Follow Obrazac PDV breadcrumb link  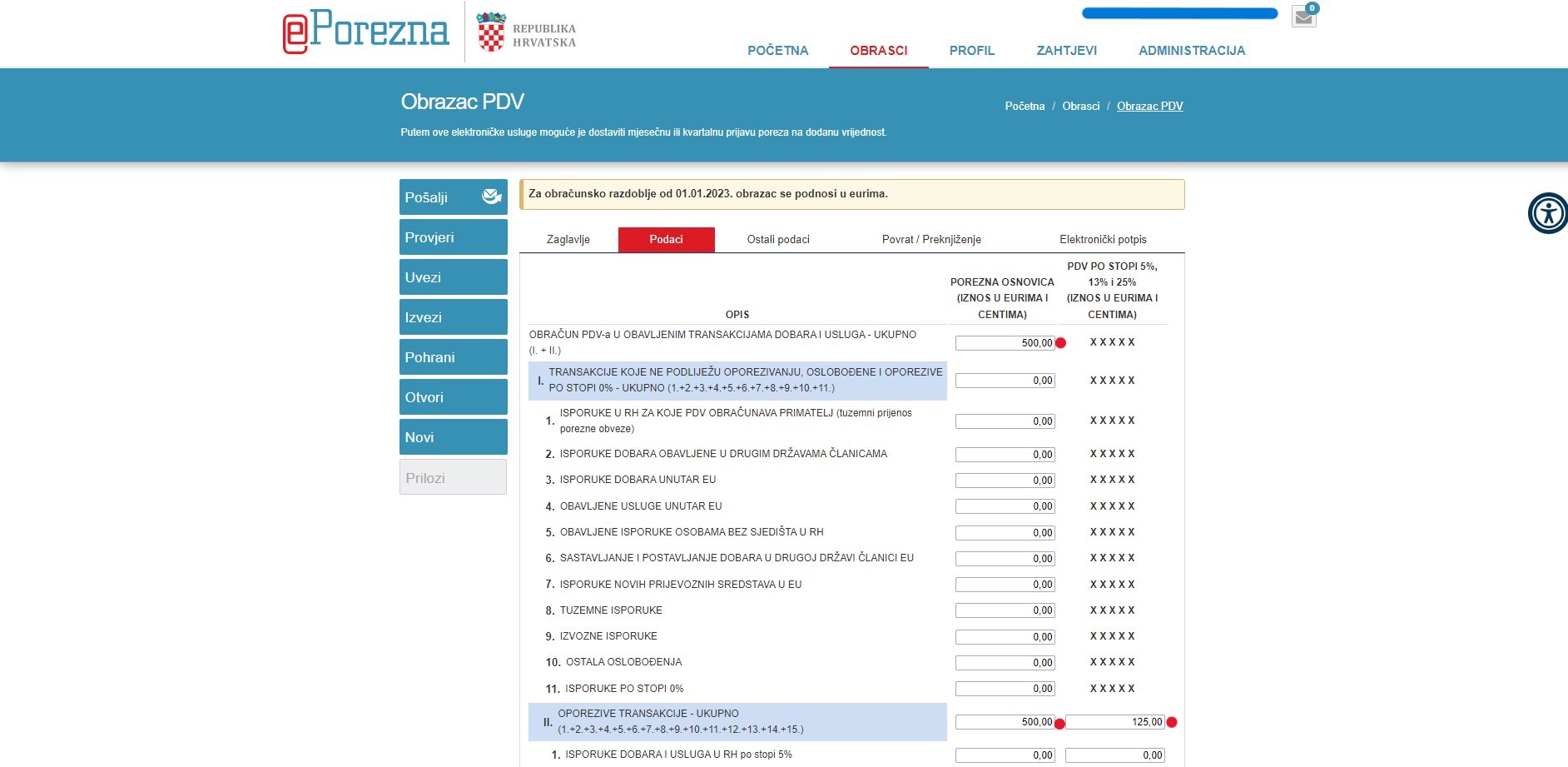coord(1149,107)
